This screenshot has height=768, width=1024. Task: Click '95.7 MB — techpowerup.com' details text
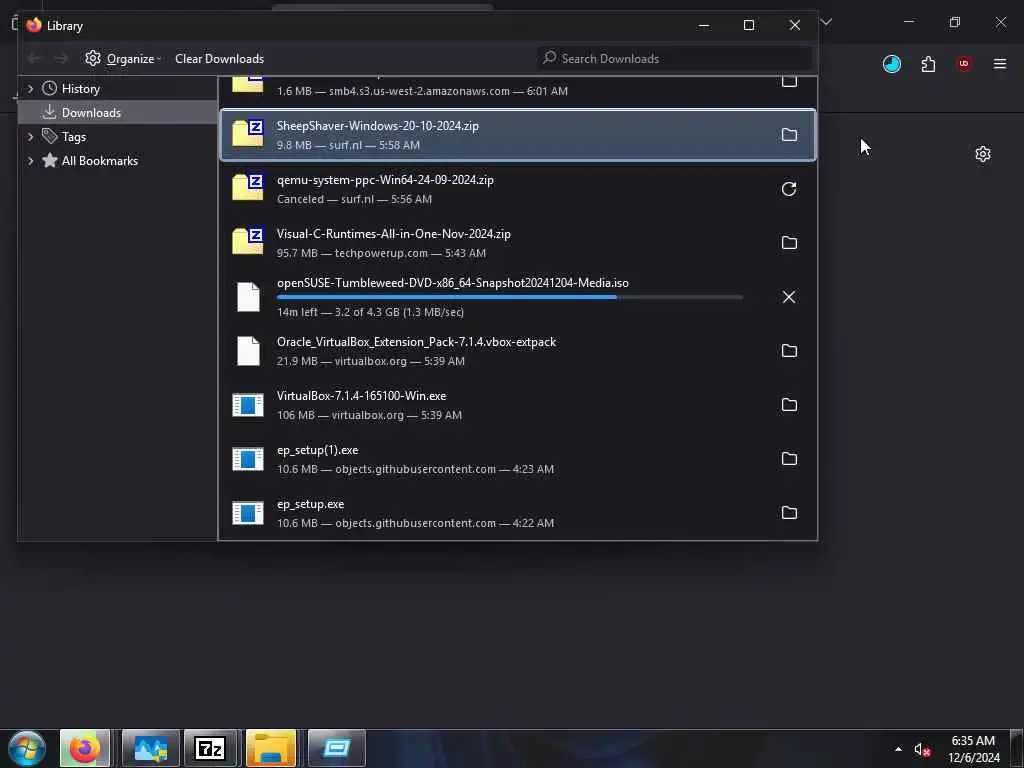point(381,253)
